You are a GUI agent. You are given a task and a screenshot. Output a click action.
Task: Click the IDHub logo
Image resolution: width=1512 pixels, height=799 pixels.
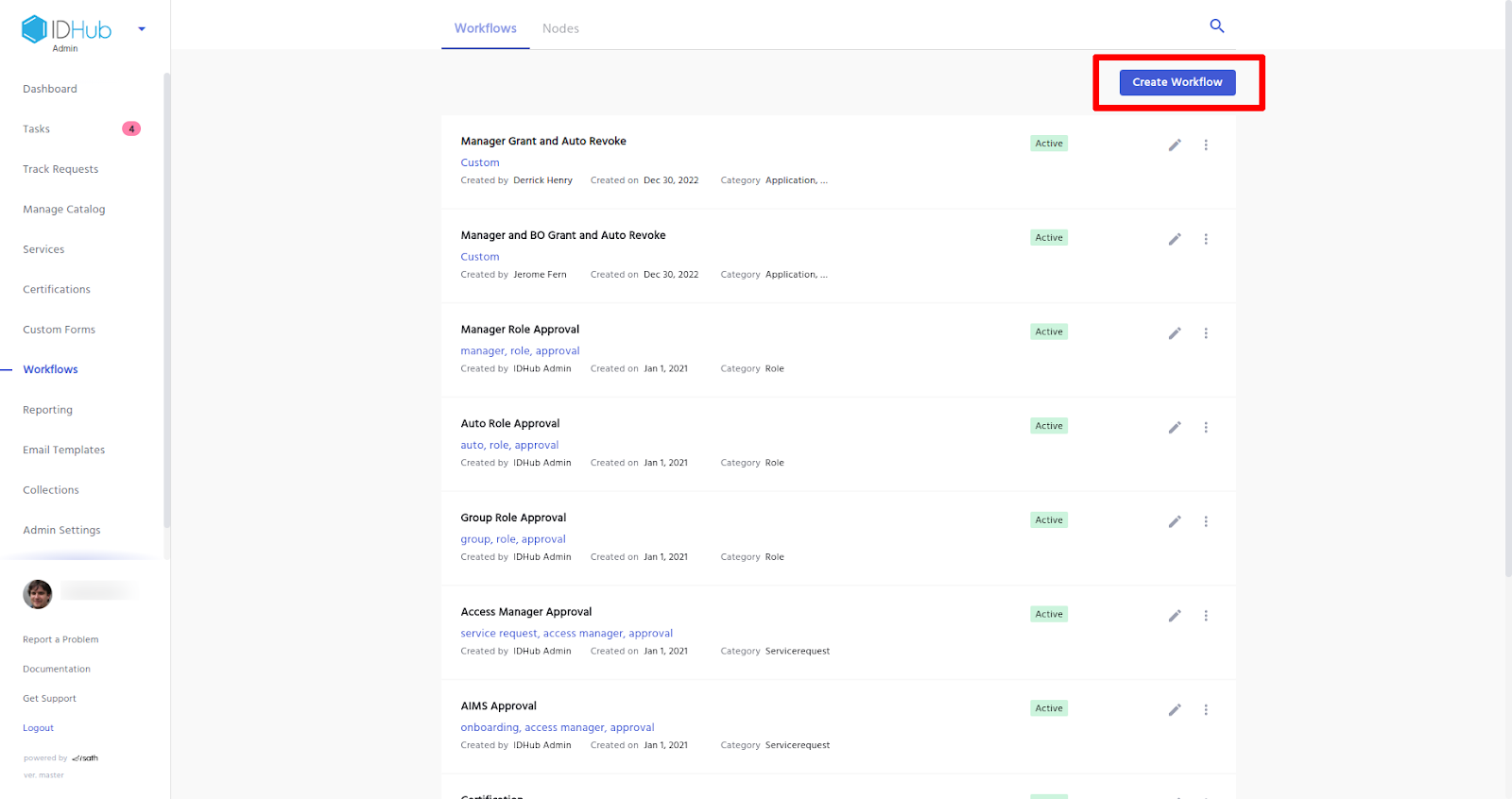tap(67, 30)
